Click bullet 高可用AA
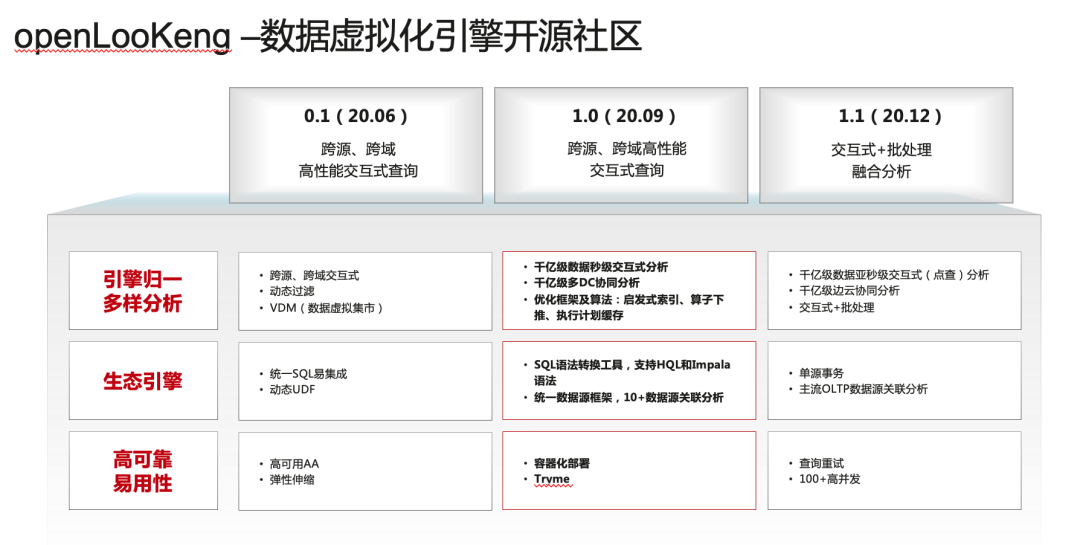The image size is (1080, 545). (294, 464)
